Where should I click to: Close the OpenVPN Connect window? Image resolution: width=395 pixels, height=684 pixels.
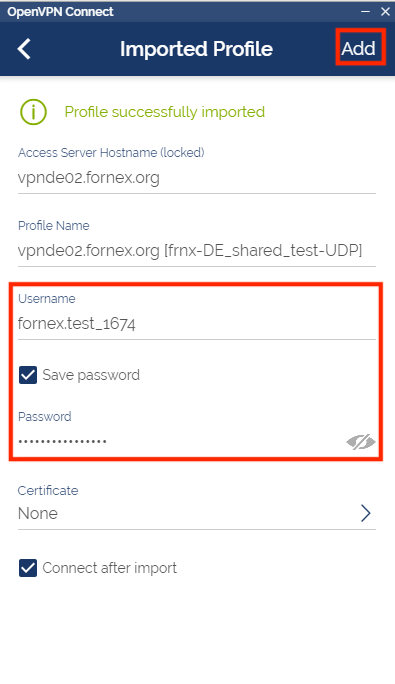[385, 11]
